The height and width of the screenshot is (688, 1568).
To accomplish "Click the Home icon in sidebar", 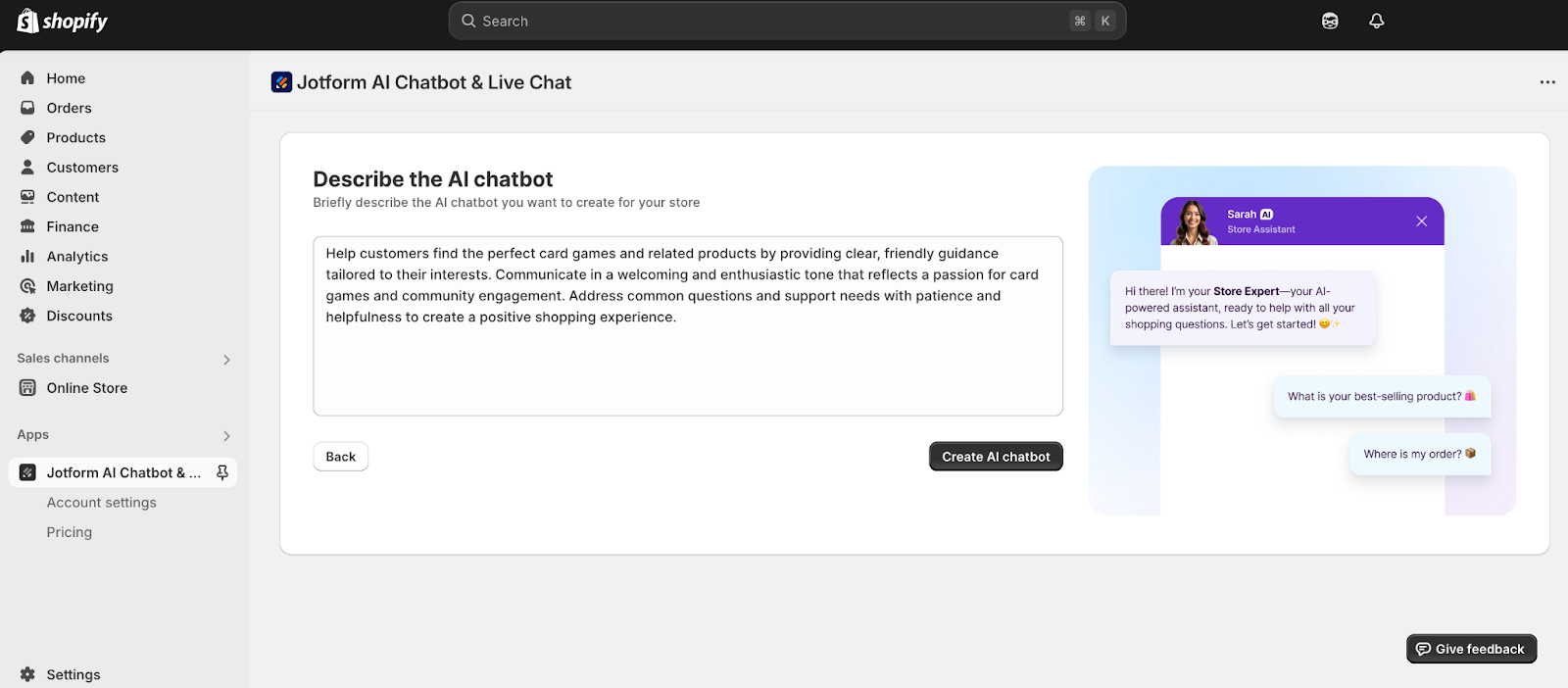I will [27, 78].
